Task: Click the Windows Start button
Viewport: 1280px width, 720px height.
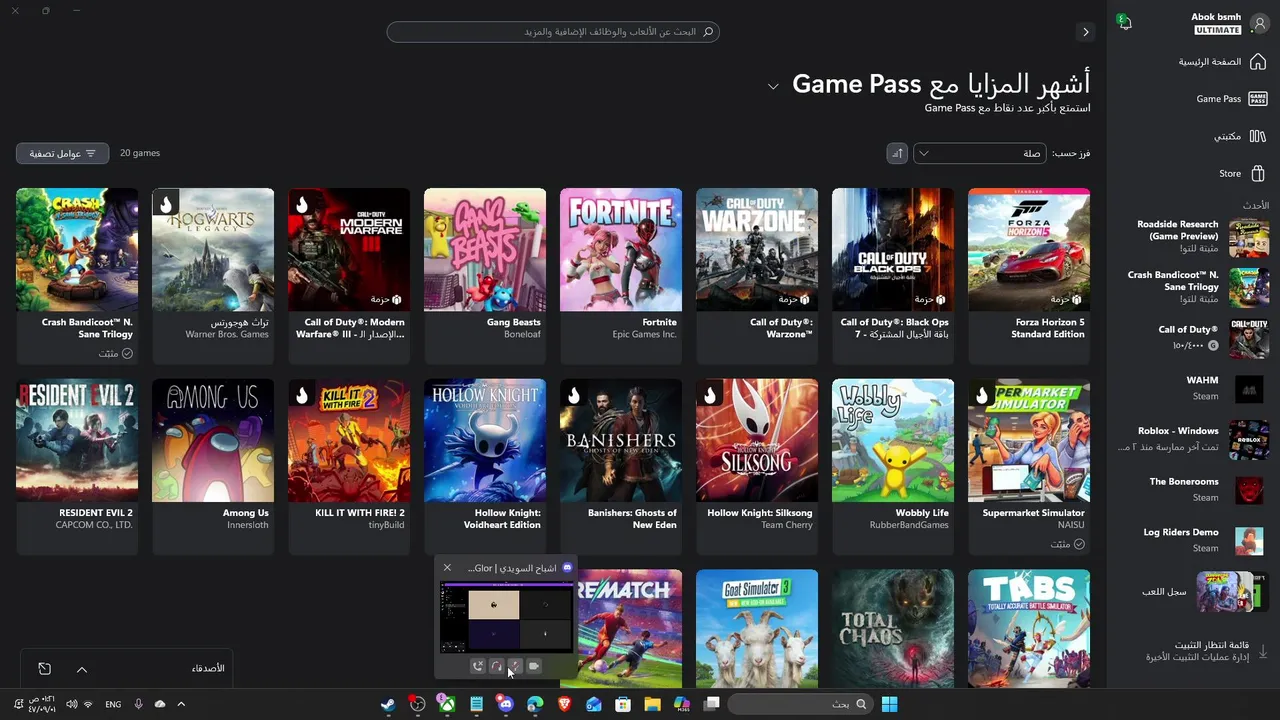Action: [x=889, y=704]
